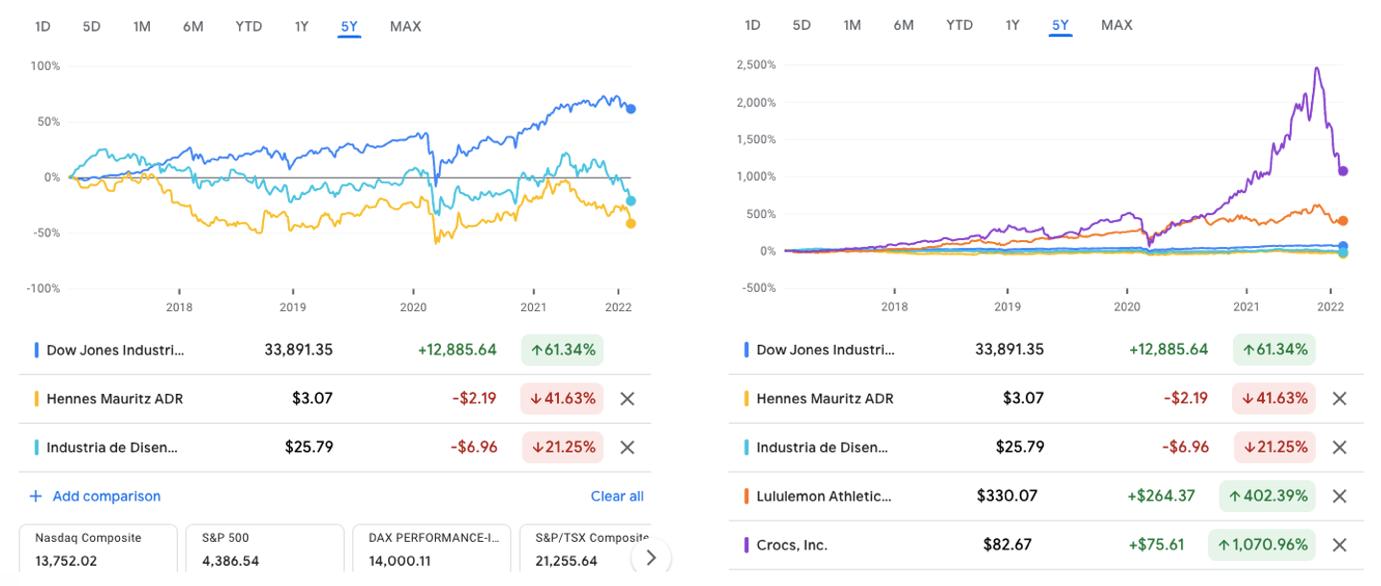The width and height of the screenshot is (1381, 586).
Task: Open the S&P 500 index card
Action: [264, 549]
